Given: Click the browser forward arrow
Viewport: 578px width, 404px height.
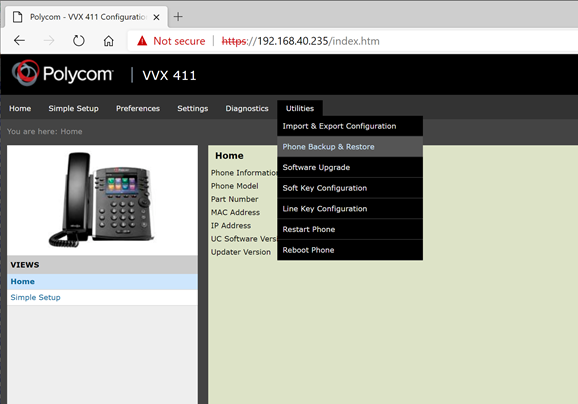Looking at the screenshot, I should (x=49, y=41).
